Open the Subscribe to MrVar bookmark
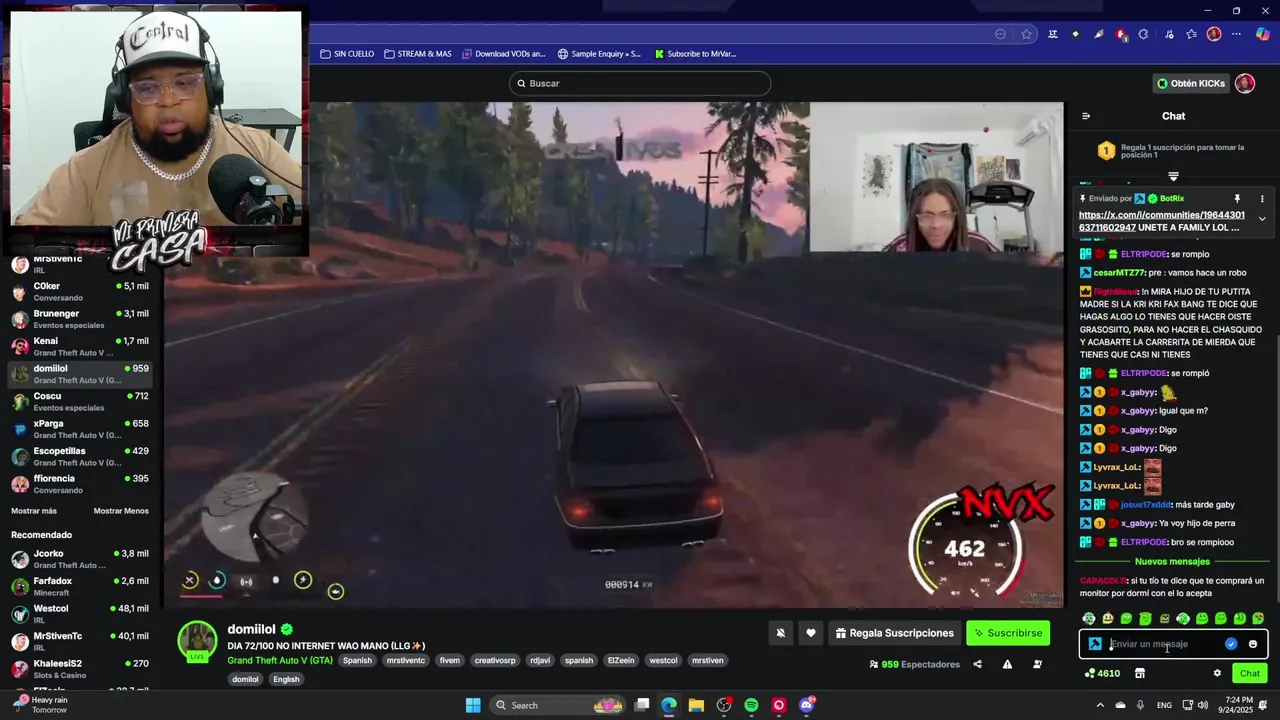The height and width of the screenshot is (720, 1280). tap(695, 54)
